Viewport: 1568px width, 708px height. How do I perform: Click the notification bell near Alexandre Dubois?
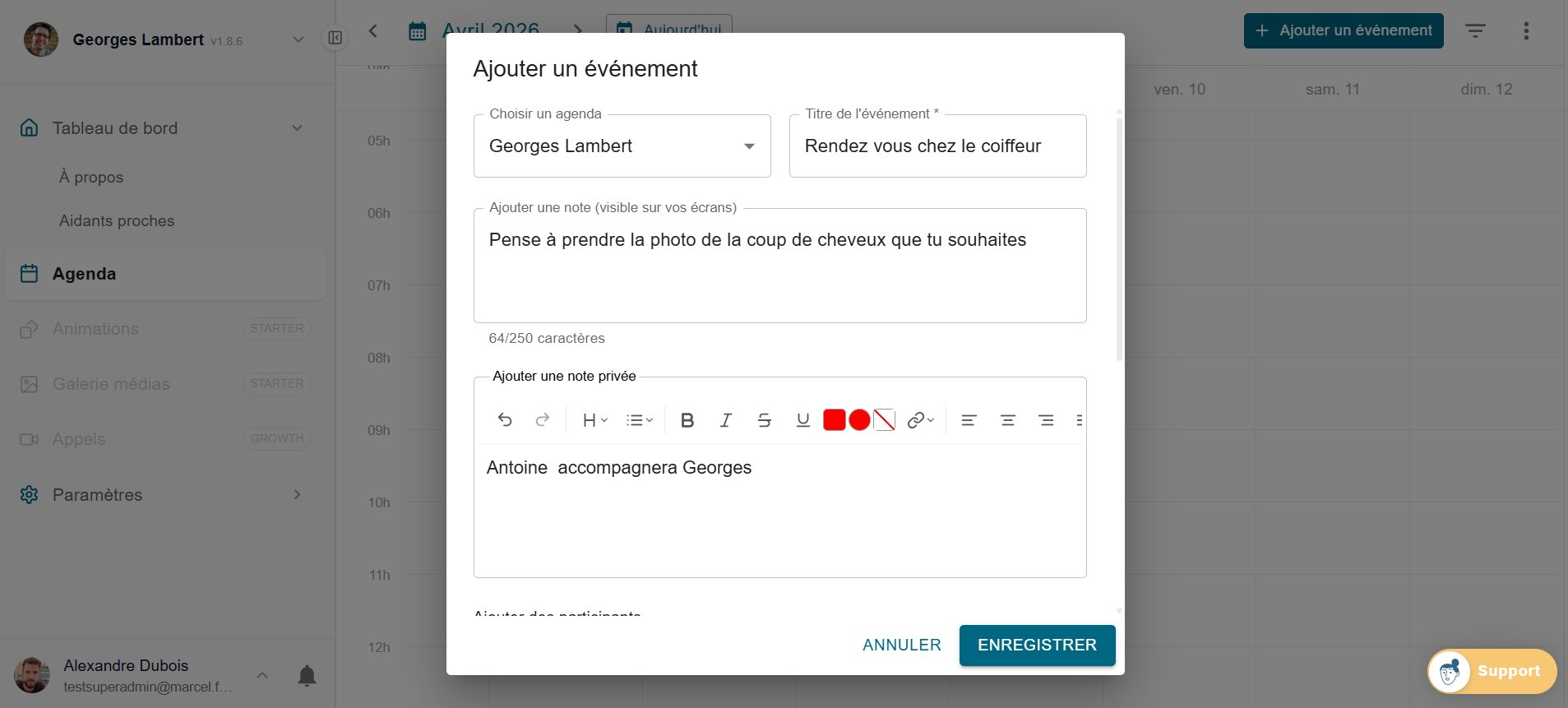[308, 675]
